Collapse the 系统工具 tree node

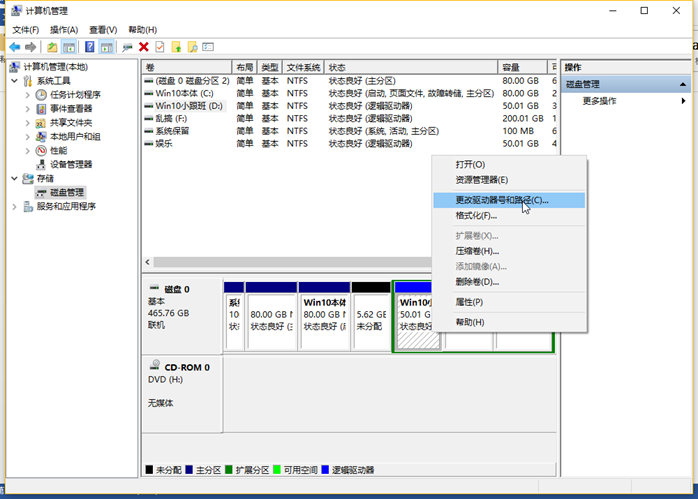pyautogui.click(x=15, y=81)
